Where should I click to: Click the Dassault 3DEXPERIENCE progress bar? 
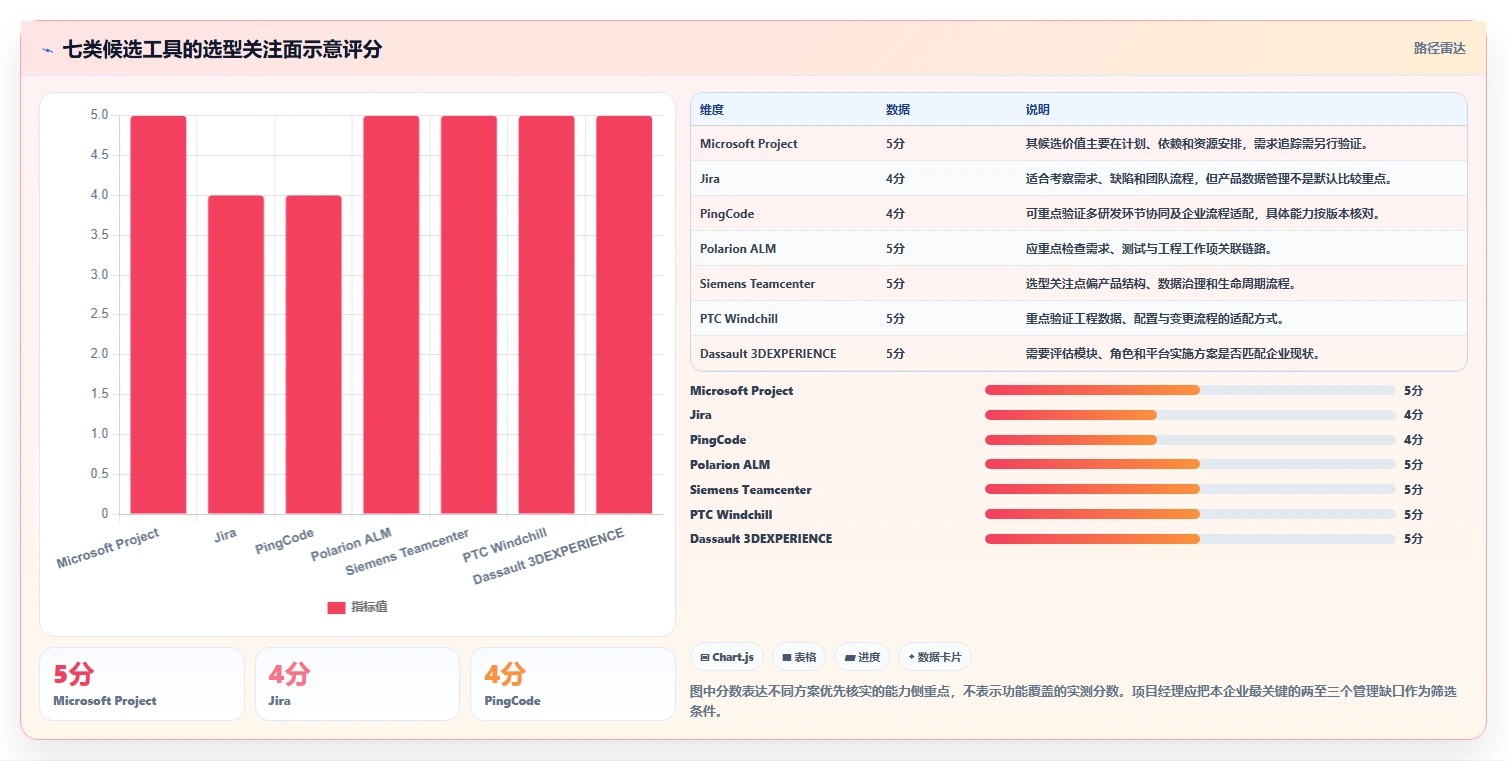coord(1190,539)
